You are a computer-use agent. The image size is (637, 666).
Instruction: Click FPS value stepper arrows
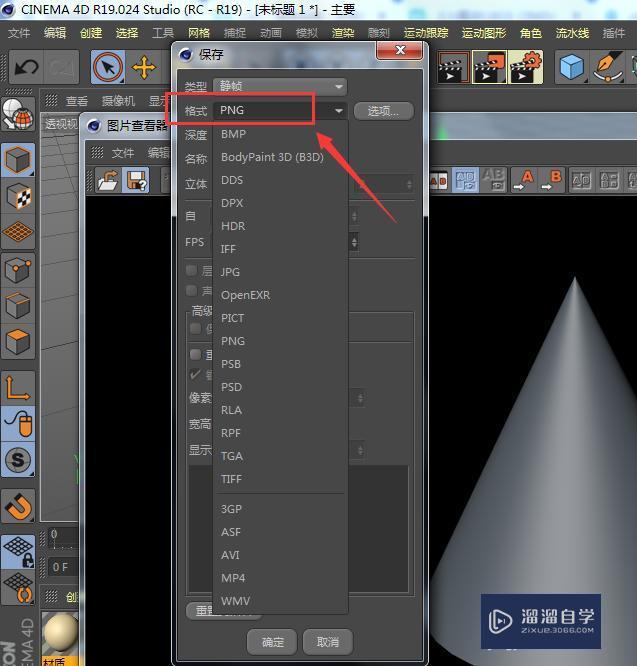[354, 242]
